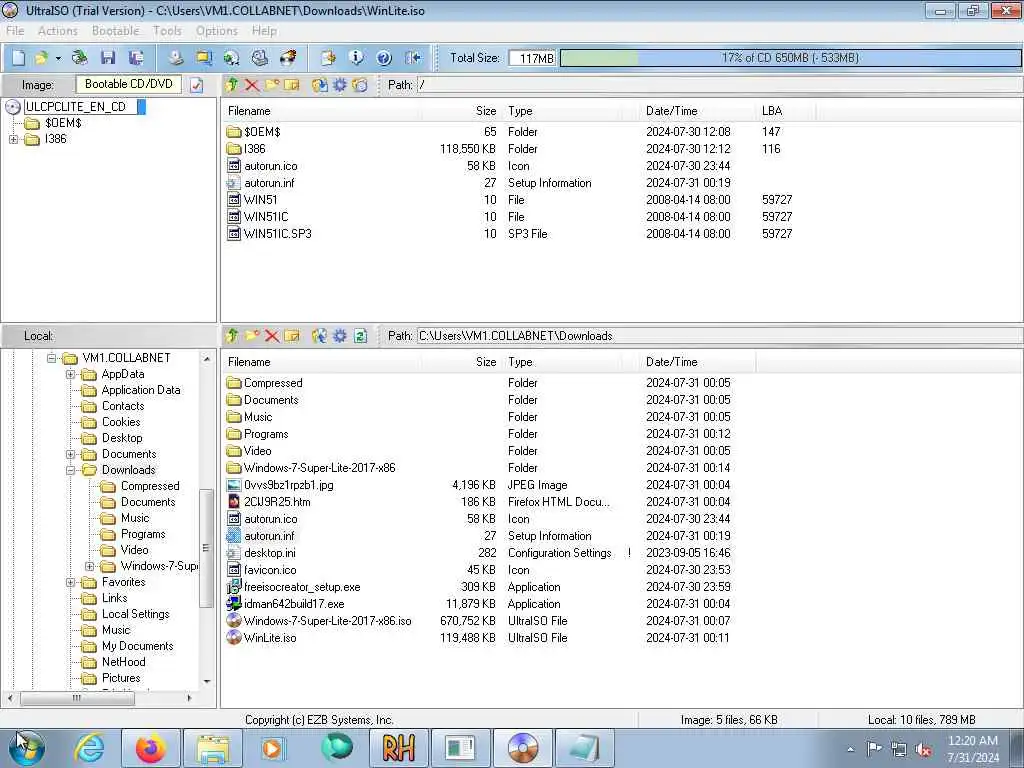This screenshot has width=1024, height=768.
Task: Click the blue Help question mark icon
Action: (384, 57)
